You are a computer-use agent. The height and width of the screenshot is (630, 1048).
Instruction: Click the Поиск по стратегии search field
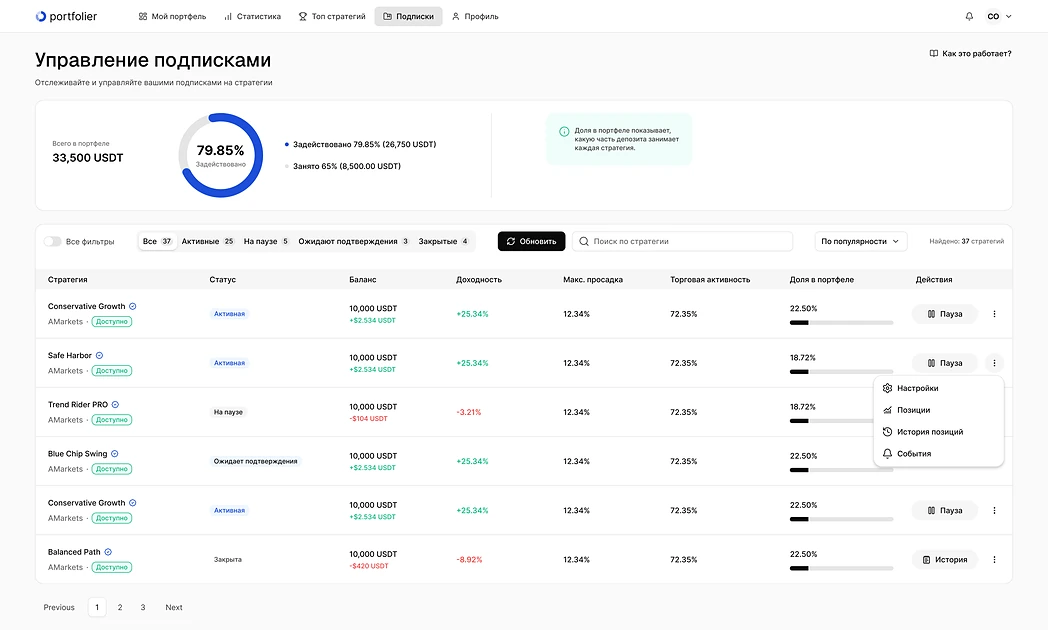[682, 241]
